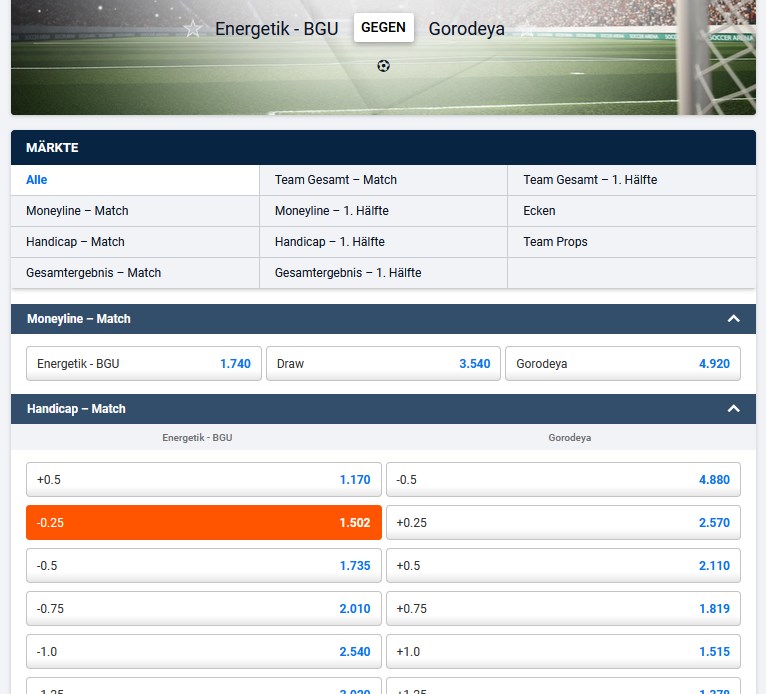This screenshot has width=766, height=694.
Task: Bet on Gorodeya moneyline 4.920
Action: point(623,363)
